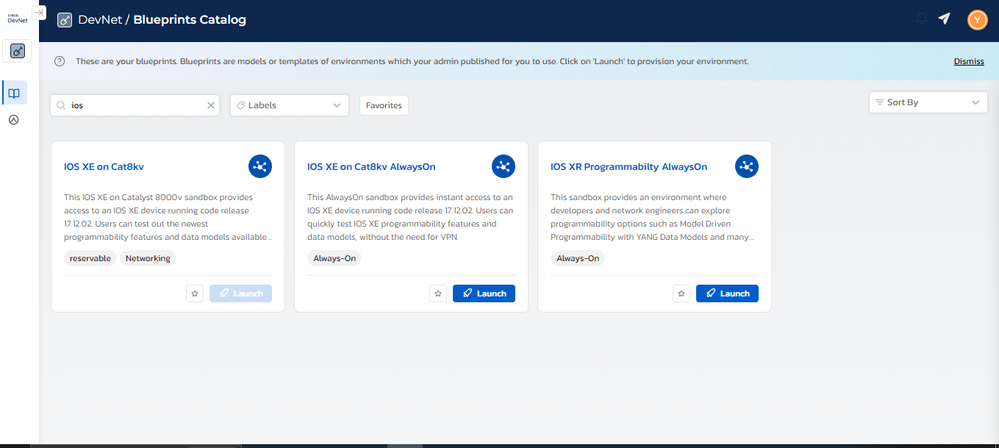Image resolution: width=999 pixels, height=448 pixels.
Task: Click the search field containing ios
Action: [135, 105]
